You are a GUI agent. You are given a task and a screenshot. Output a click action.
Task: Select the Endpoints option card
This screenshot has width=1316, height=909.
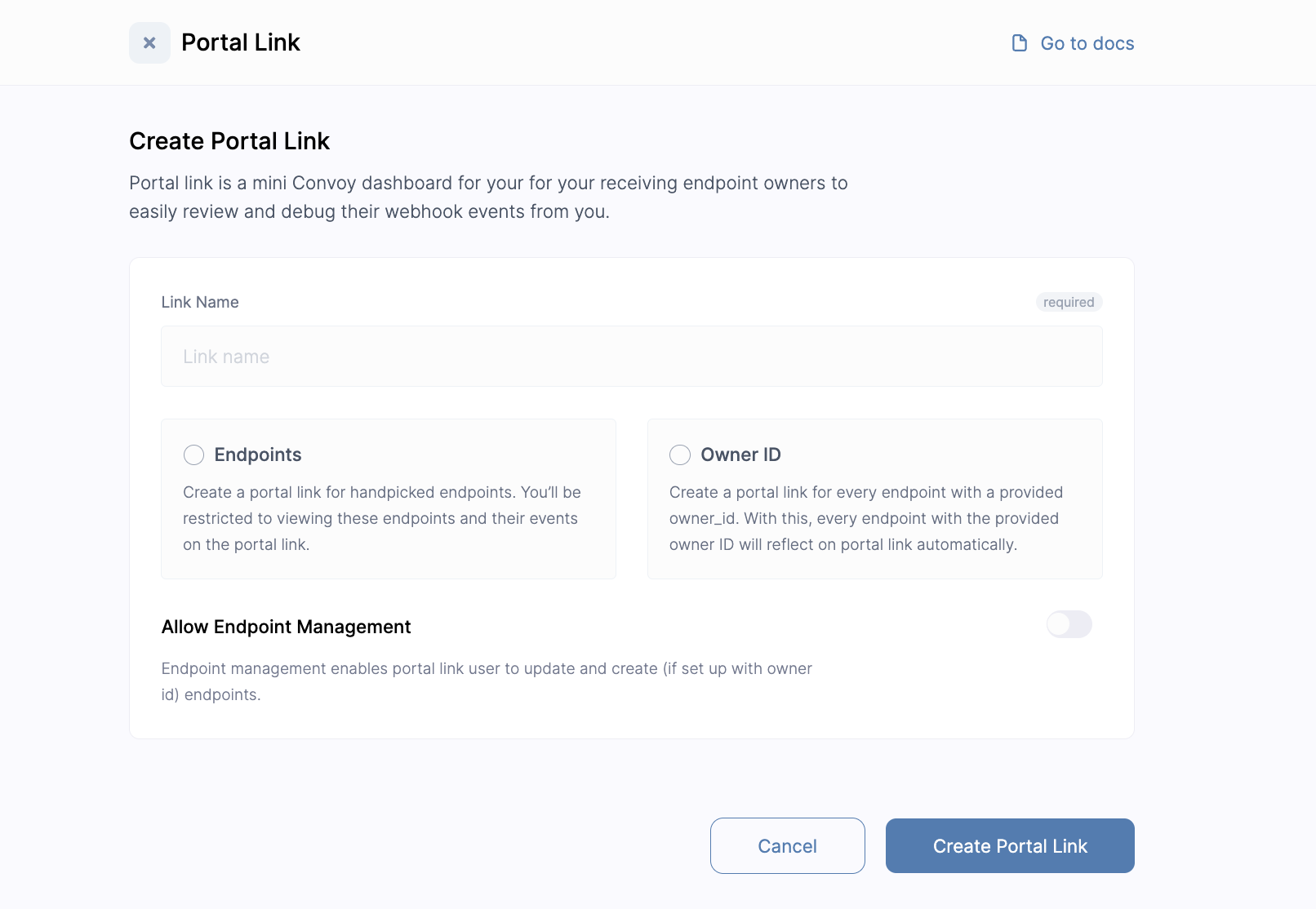click(388, 499)
